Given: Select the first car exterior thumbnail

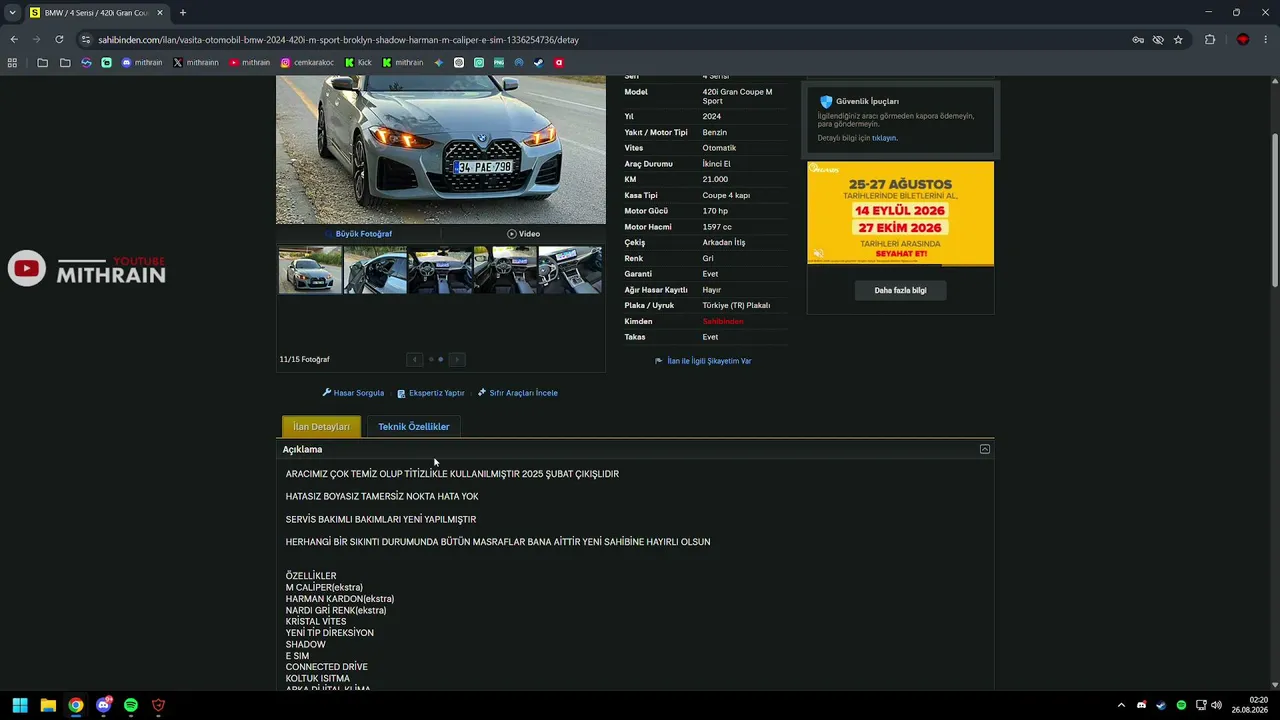Looking at the screenshot, I should tap(310, 270).
